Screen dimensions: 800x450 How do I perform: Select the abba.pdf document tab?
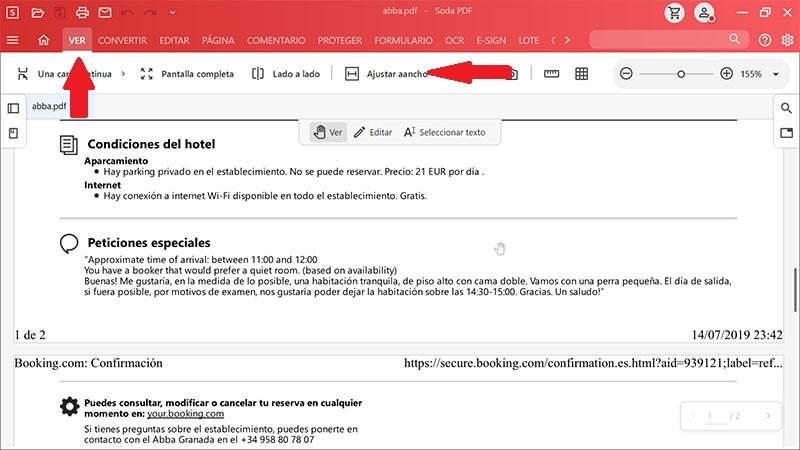[49, 106]
